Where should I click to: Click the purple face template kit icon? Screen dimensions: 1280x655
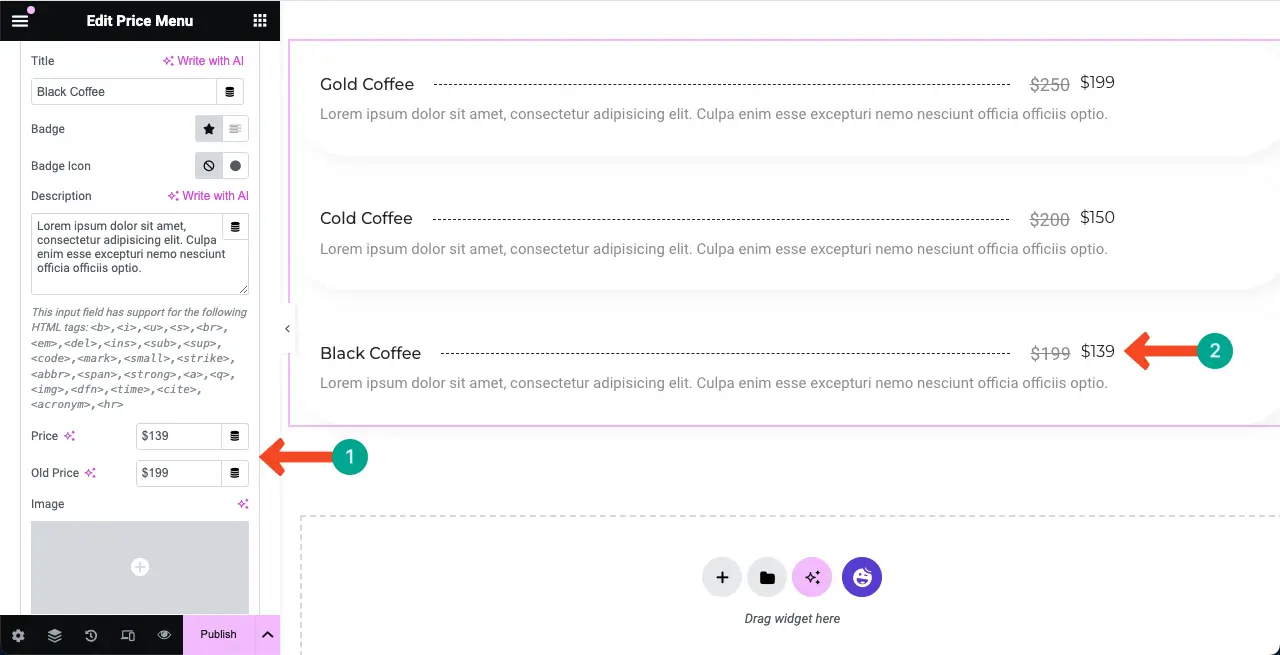click(x=862, y=577)
